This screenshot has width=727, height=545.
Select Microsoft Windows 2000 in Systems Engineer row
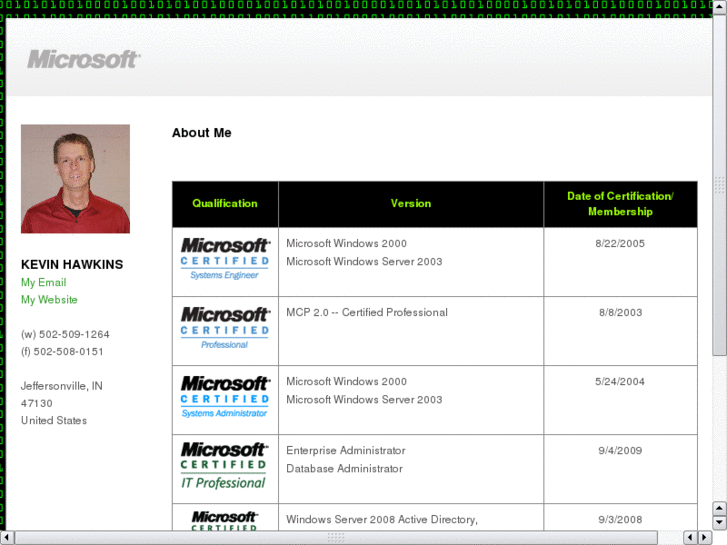coord(346,244)
